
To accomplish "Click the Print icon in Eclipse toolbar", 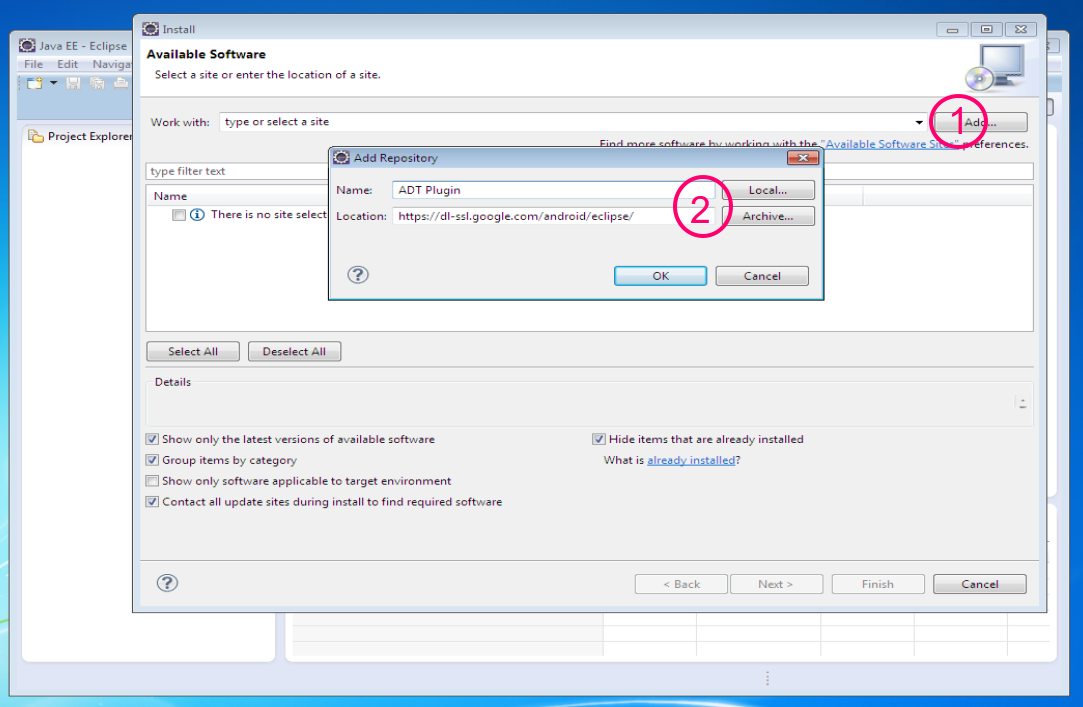I will coord(121,83).
